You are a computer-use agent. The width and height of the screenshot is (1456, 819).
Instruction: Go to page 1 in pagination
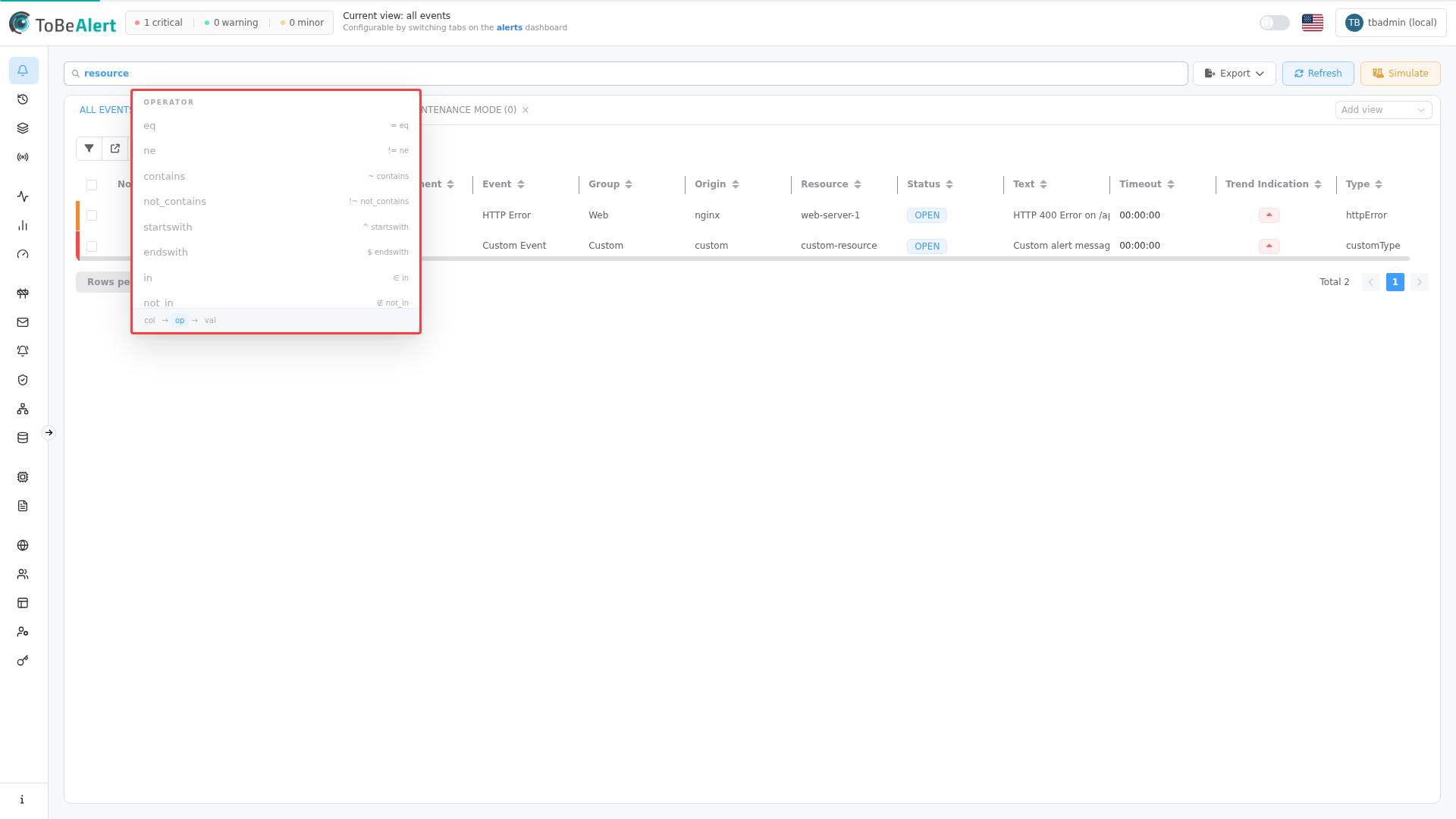click(x=1395, y=282)
